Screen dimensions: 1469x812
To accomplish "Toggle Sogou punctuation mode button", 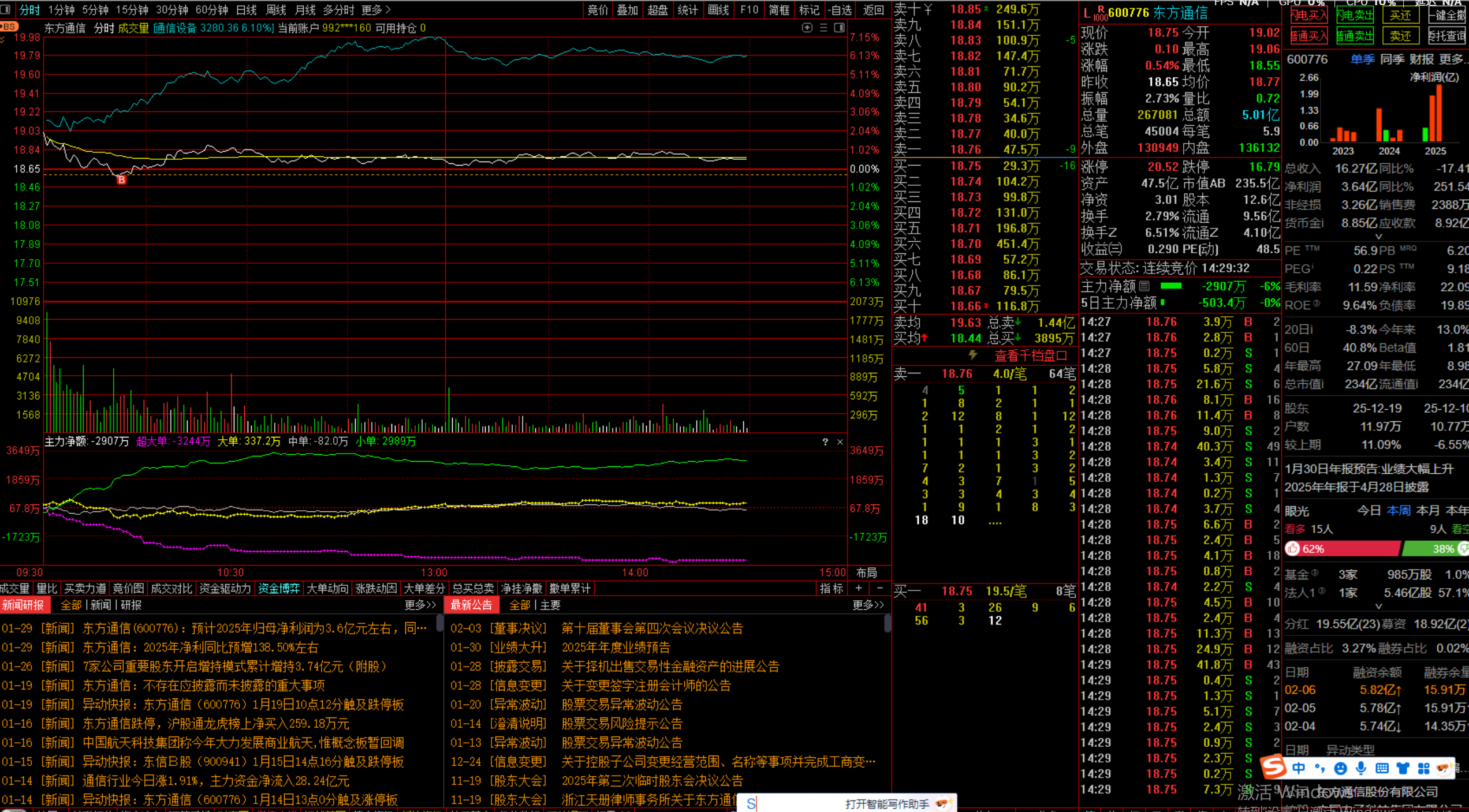I will 1319,768.
